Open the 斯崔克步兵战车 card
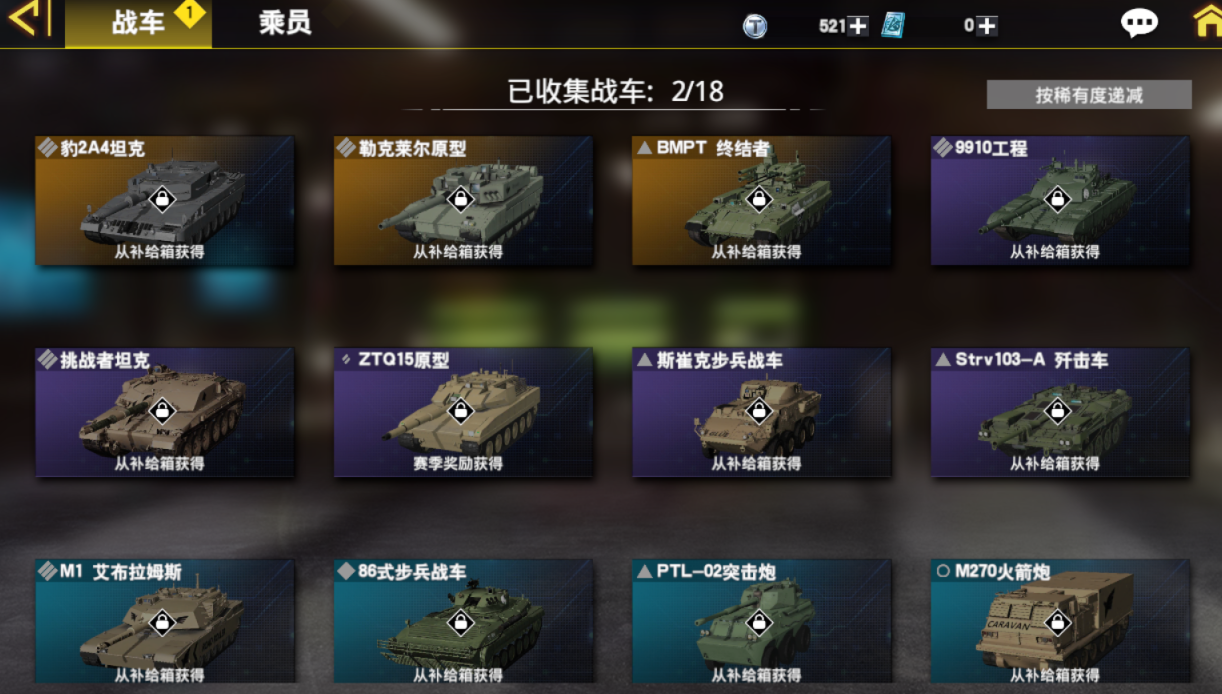1222x694 pixels. (x=761, y=412)
